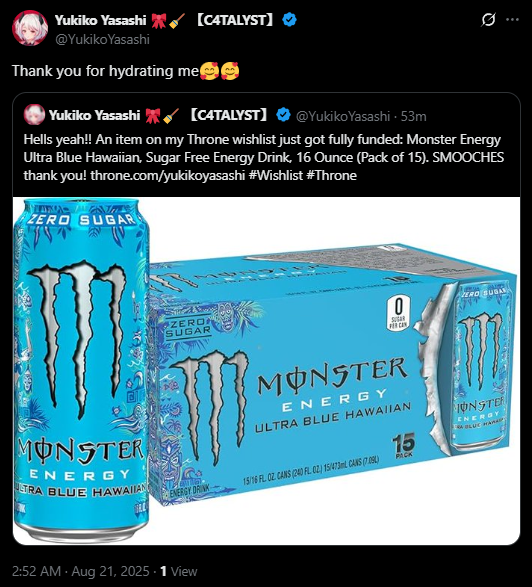Viewport: 532px width, 587px height.
Task: Click the quoted tweet author name
Action: click(x=94, y=115)
